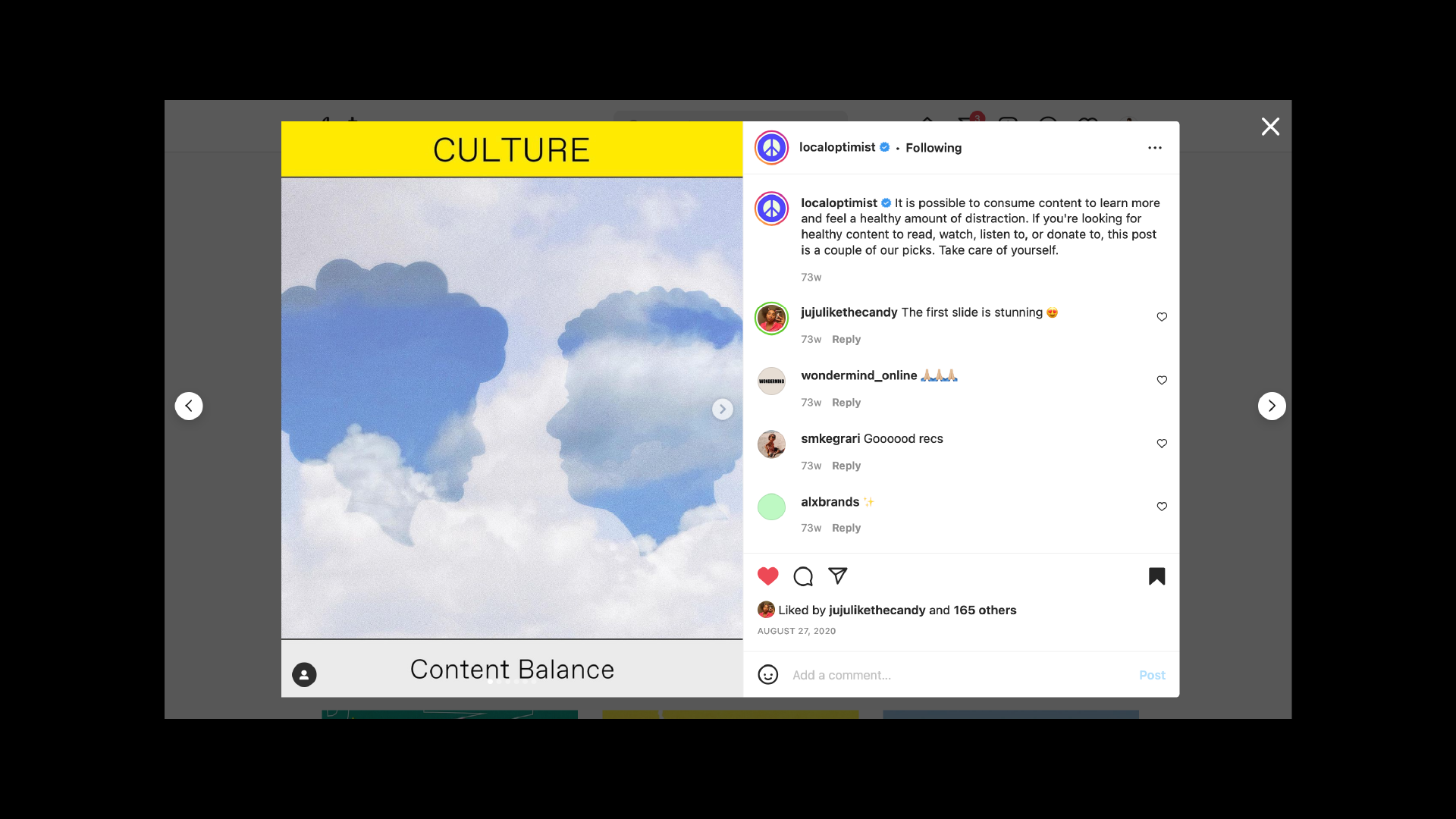
Task: Share post via paper plane icon
Action: point(837,576)
